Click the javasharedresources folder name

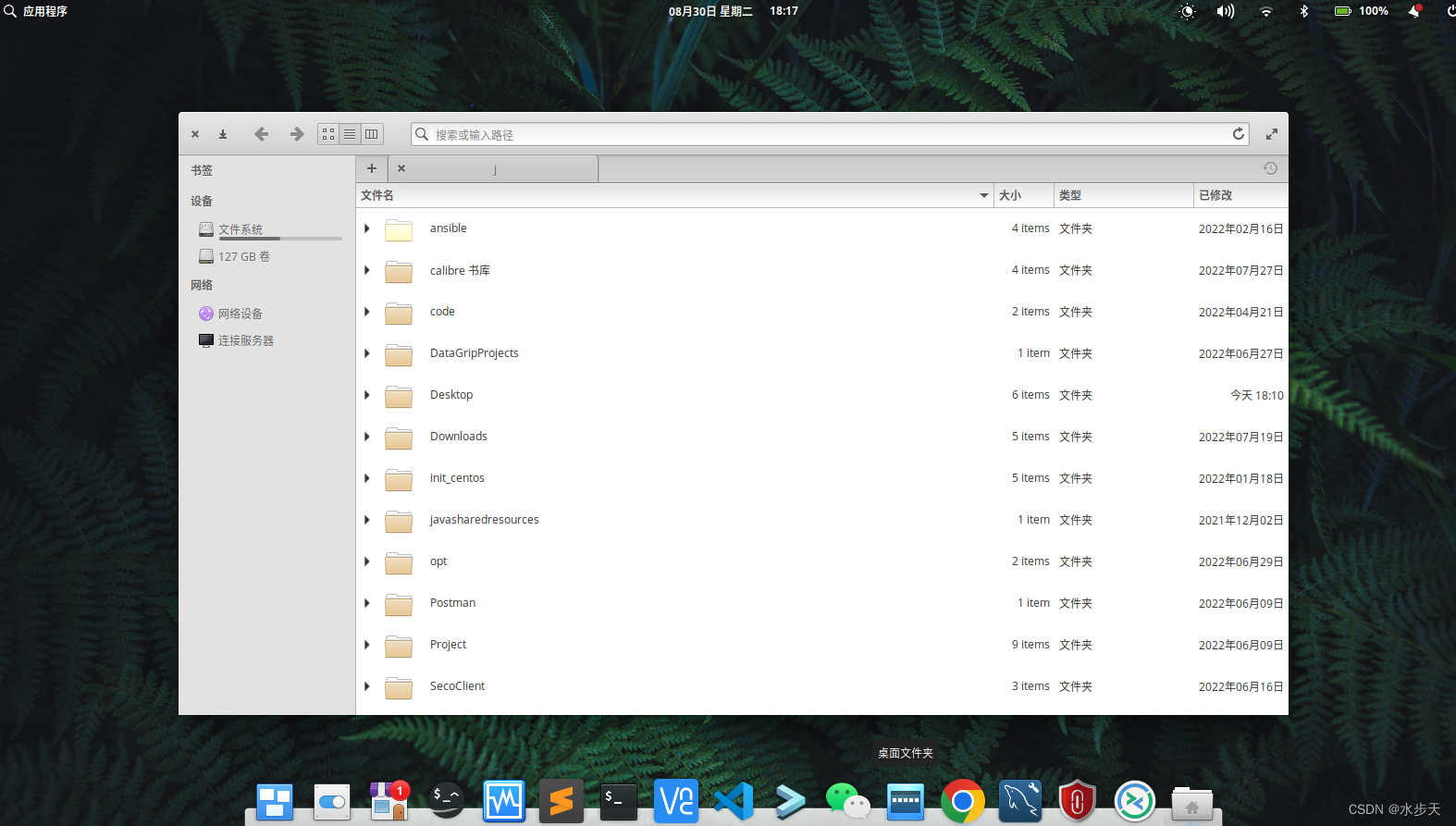pyautogui.click(x=484, y=520)
